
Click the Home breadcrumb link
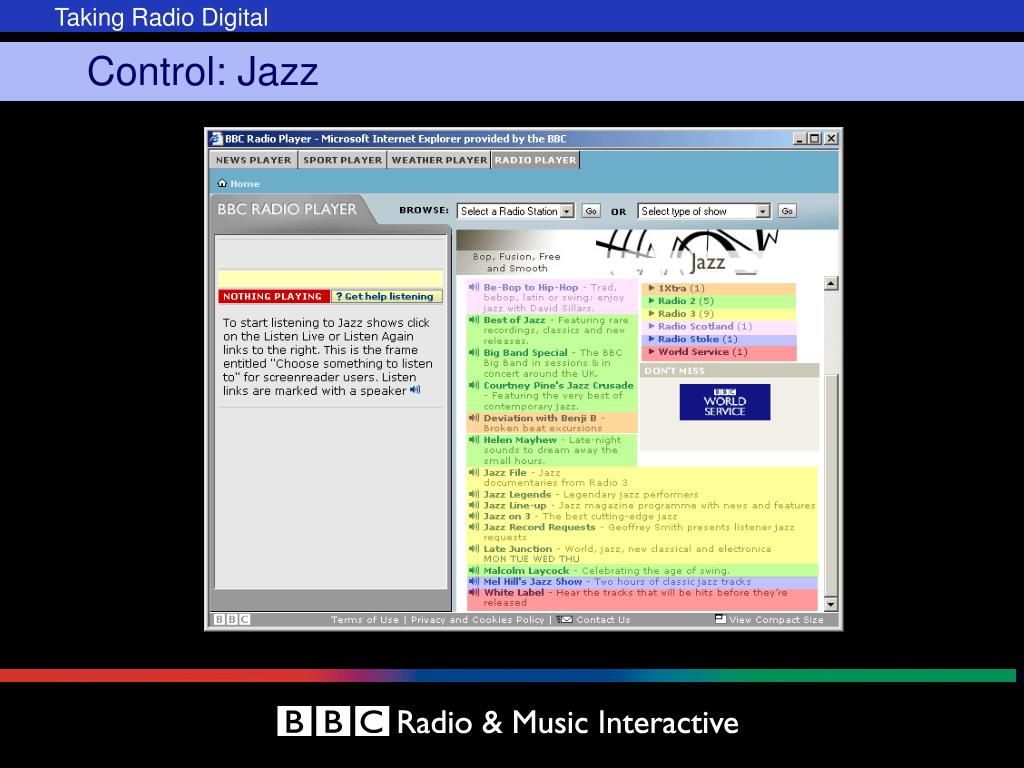click(x=244, y=184)
